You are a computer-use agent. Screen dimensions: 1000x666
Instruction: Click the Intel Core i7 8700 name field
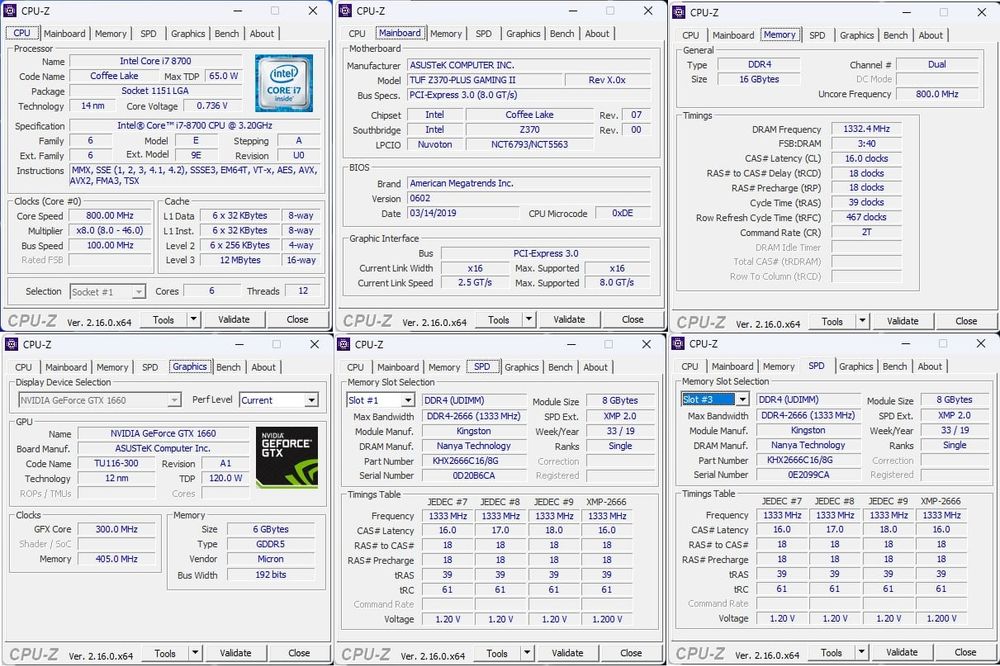156,61
